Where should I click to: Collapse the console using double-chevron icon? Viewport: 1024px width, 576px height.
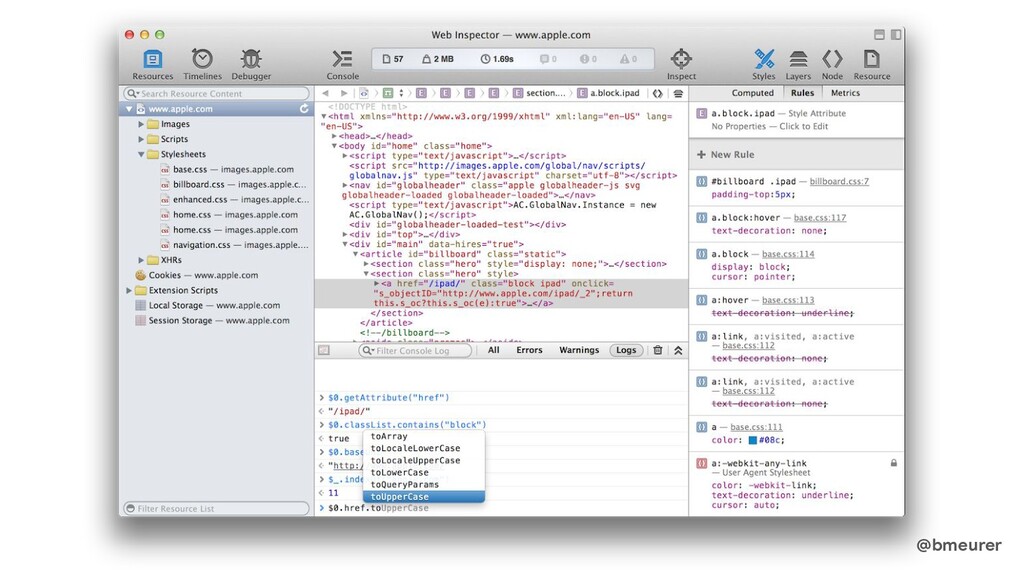pos(678,350)
